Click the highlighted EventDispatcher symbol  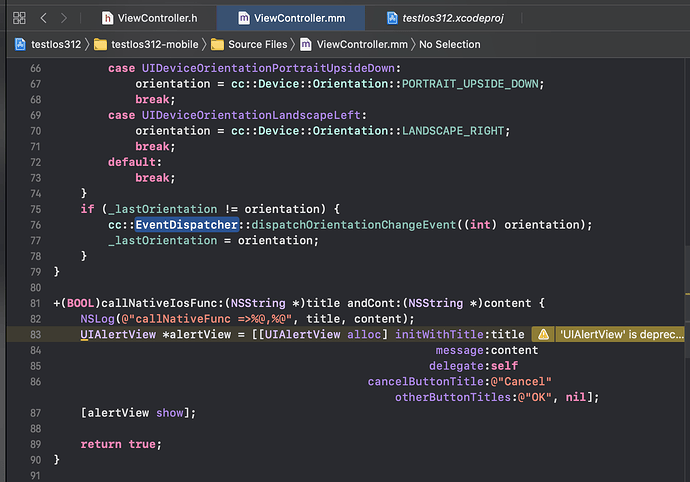(187, 225)
